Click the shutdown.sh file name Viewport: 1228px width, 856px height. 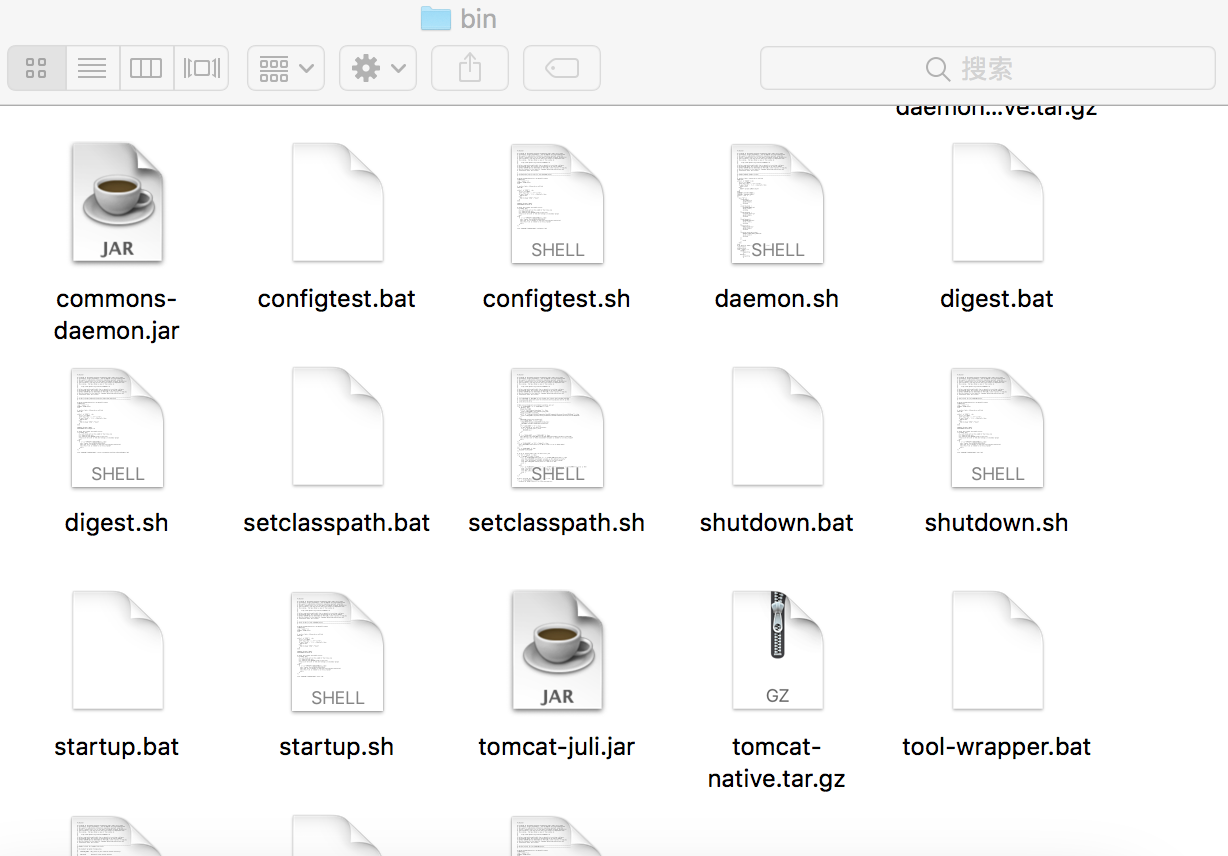(x=997, y=523)
